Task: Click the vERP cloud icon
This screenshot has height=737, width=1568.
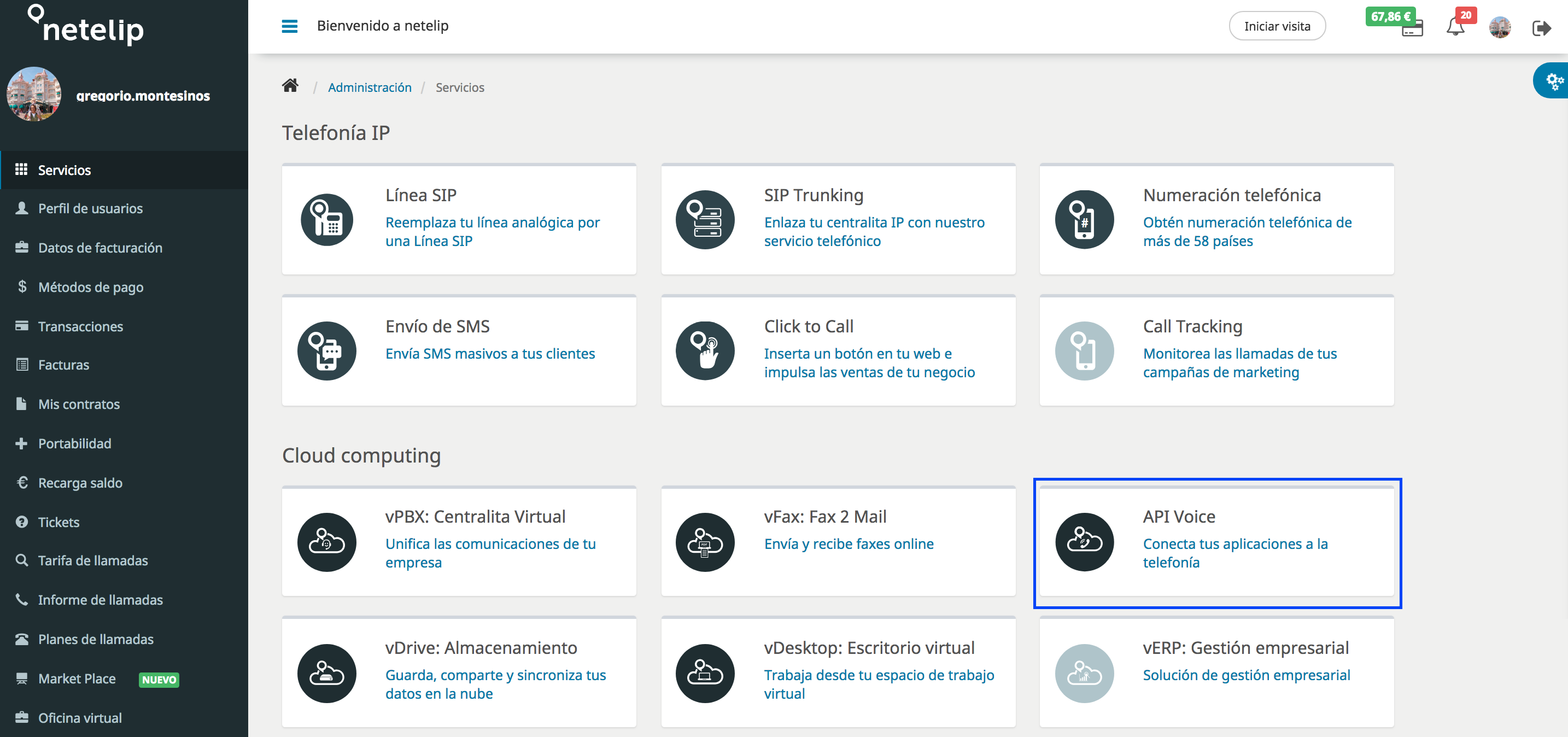Action: click(x=1084, y=674)
